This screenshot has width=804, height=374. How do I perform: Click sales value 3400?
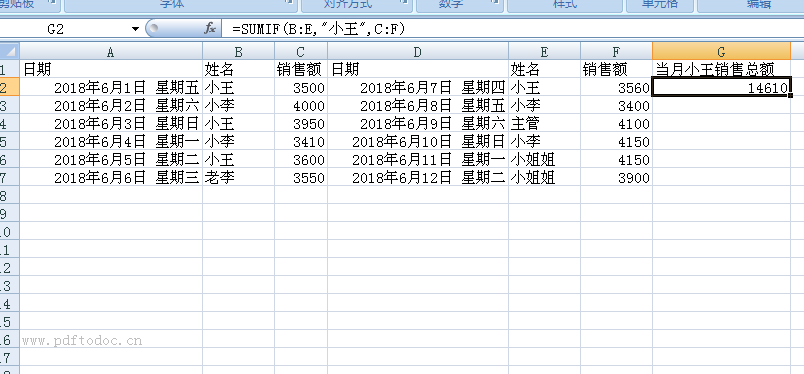[616, 106]
